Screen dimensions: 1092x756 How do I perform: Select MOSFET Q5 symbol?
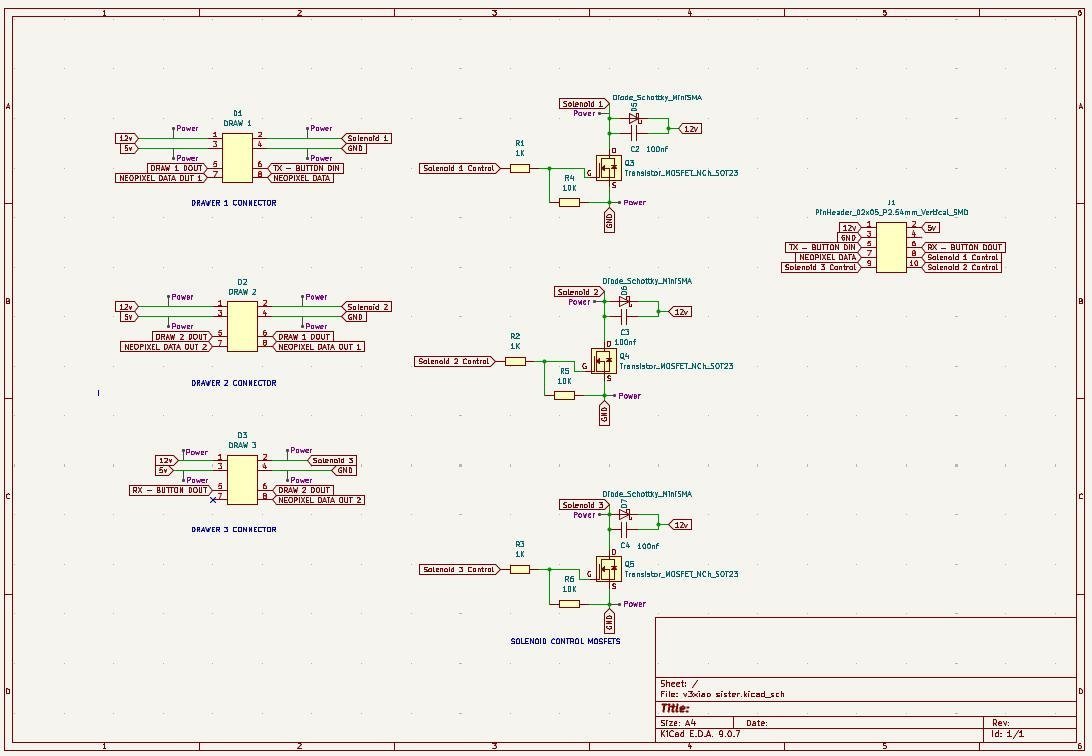608,569
